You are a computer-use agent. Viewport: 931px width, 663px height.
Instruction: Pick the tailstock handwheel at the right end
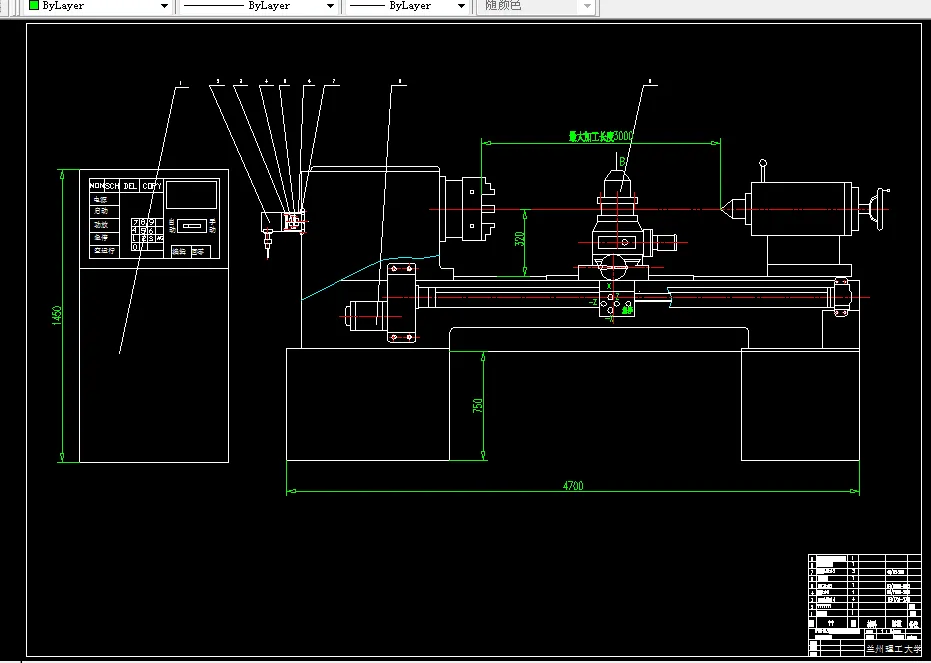pyautogui.click(x=879, y=208)
